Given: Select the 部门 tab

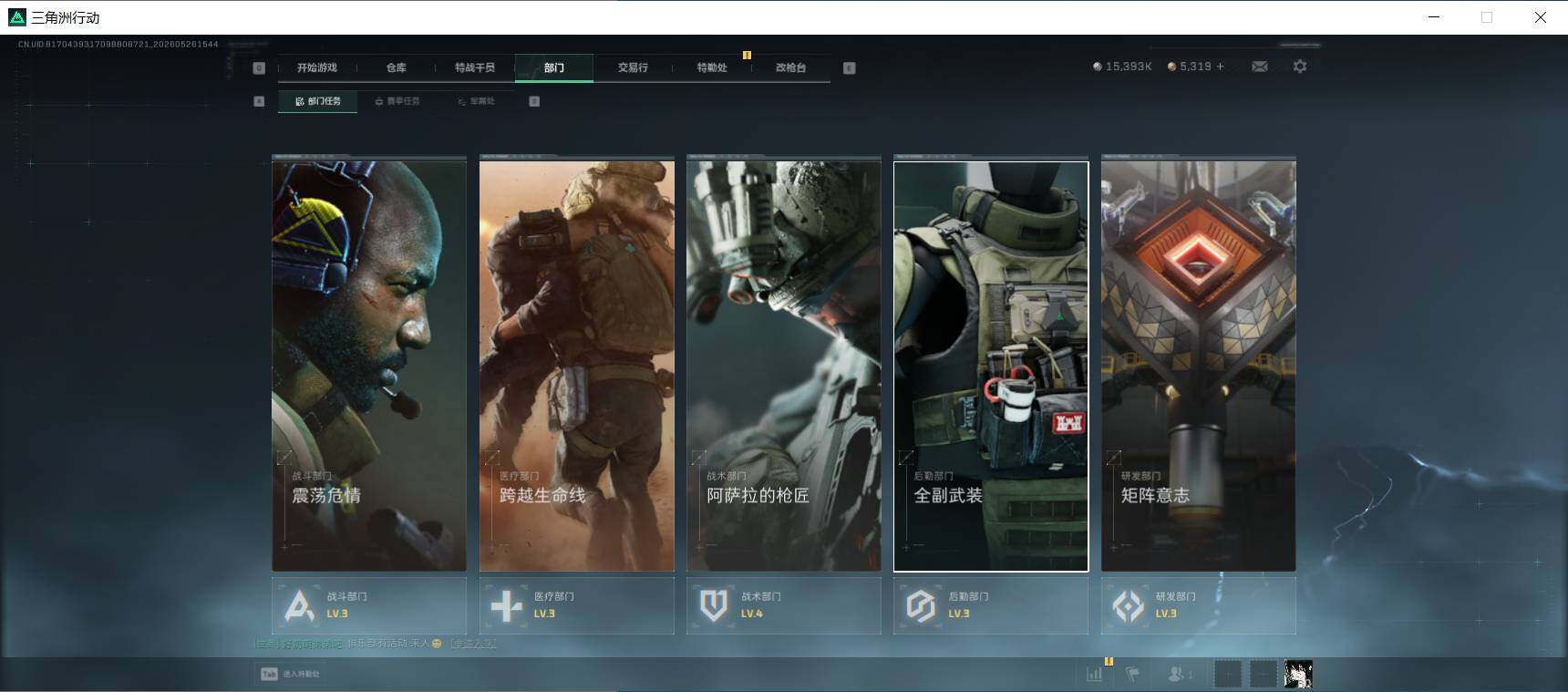Looking at the screenshot, I should [554, 67].
